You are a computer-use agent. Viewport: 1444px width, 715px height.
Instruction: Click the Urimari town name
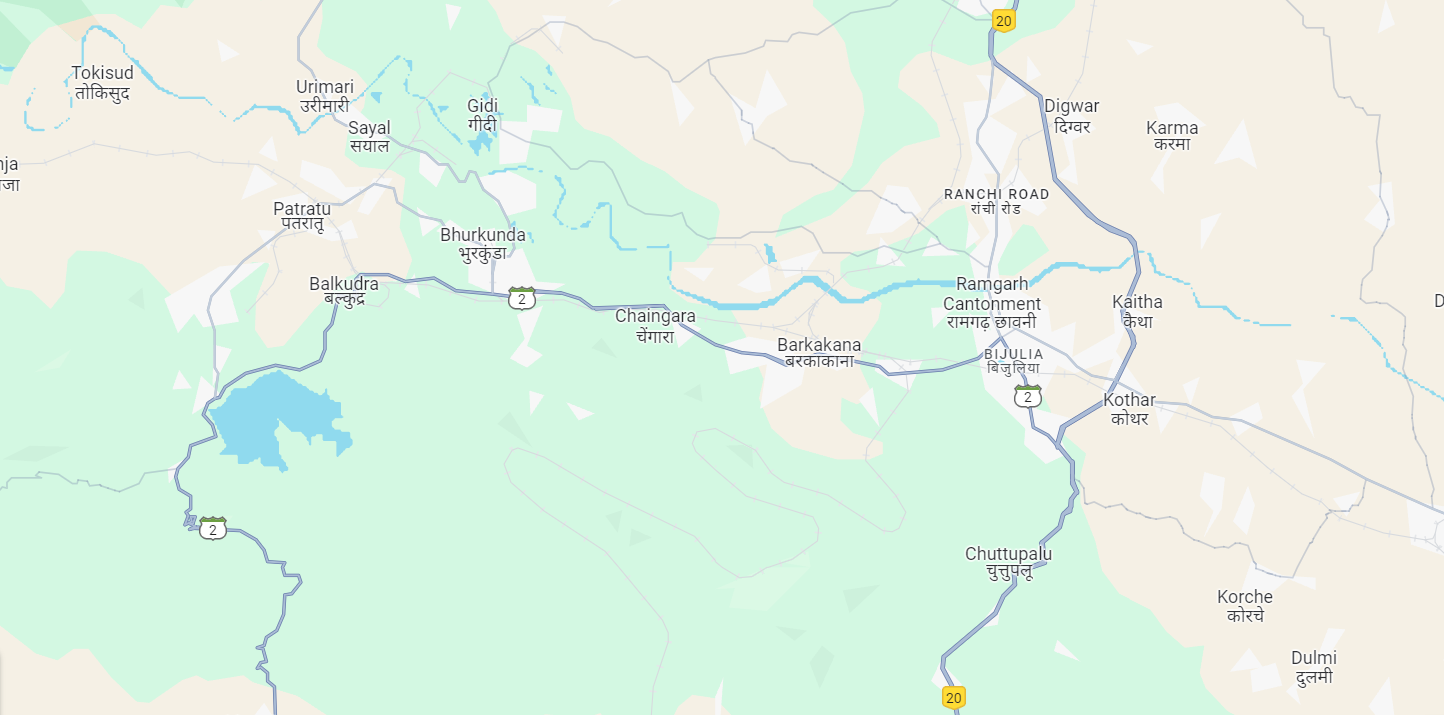click(325, 96)
